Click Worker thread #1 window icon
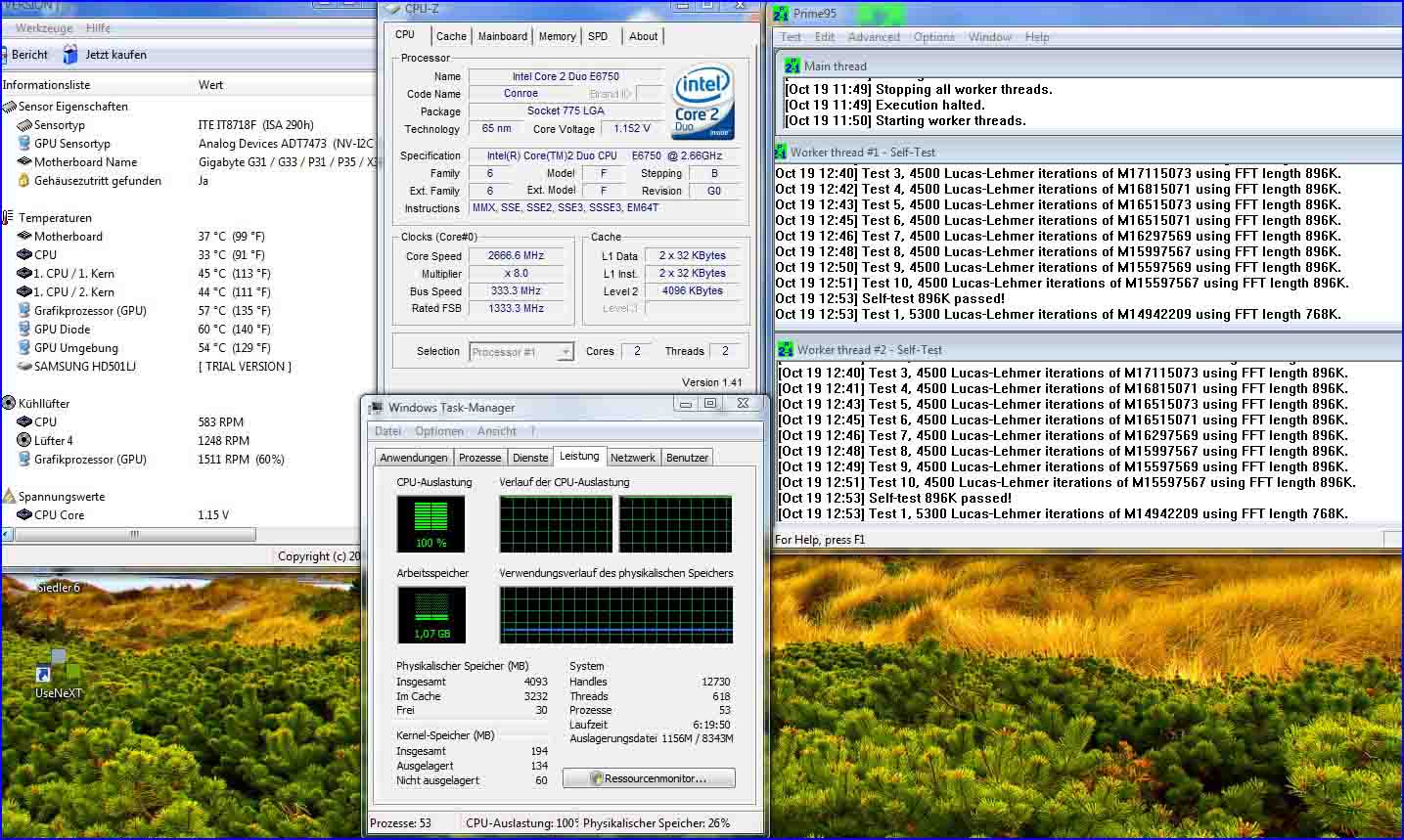 (x=781, y=153)
